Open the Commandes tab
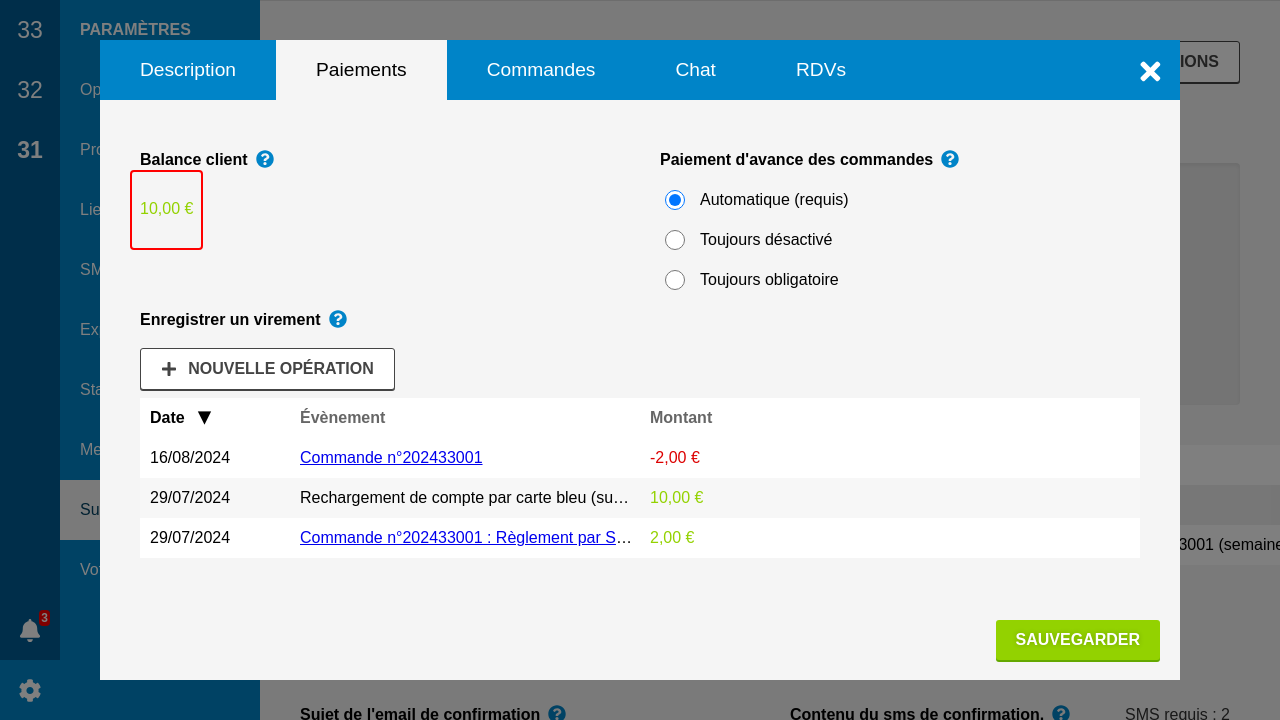Screen dimensions: 1280x720 pyautogui.click(x=541, y=70)
